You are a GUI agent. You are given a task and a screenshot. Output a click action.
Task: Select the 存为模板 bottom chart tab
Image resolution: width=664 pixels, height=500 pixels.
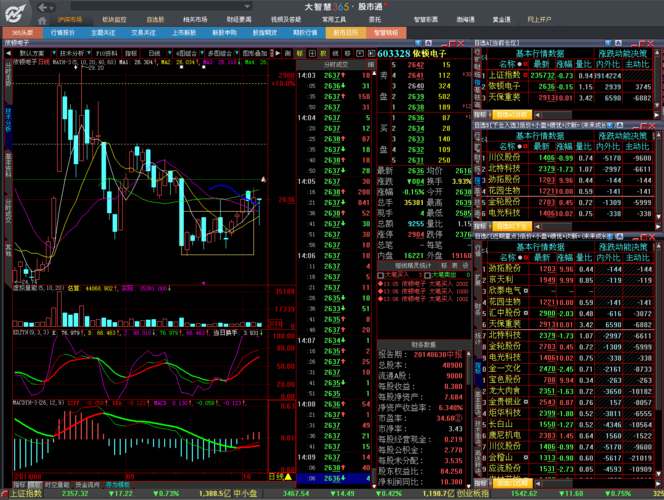[x=118, y=485]
